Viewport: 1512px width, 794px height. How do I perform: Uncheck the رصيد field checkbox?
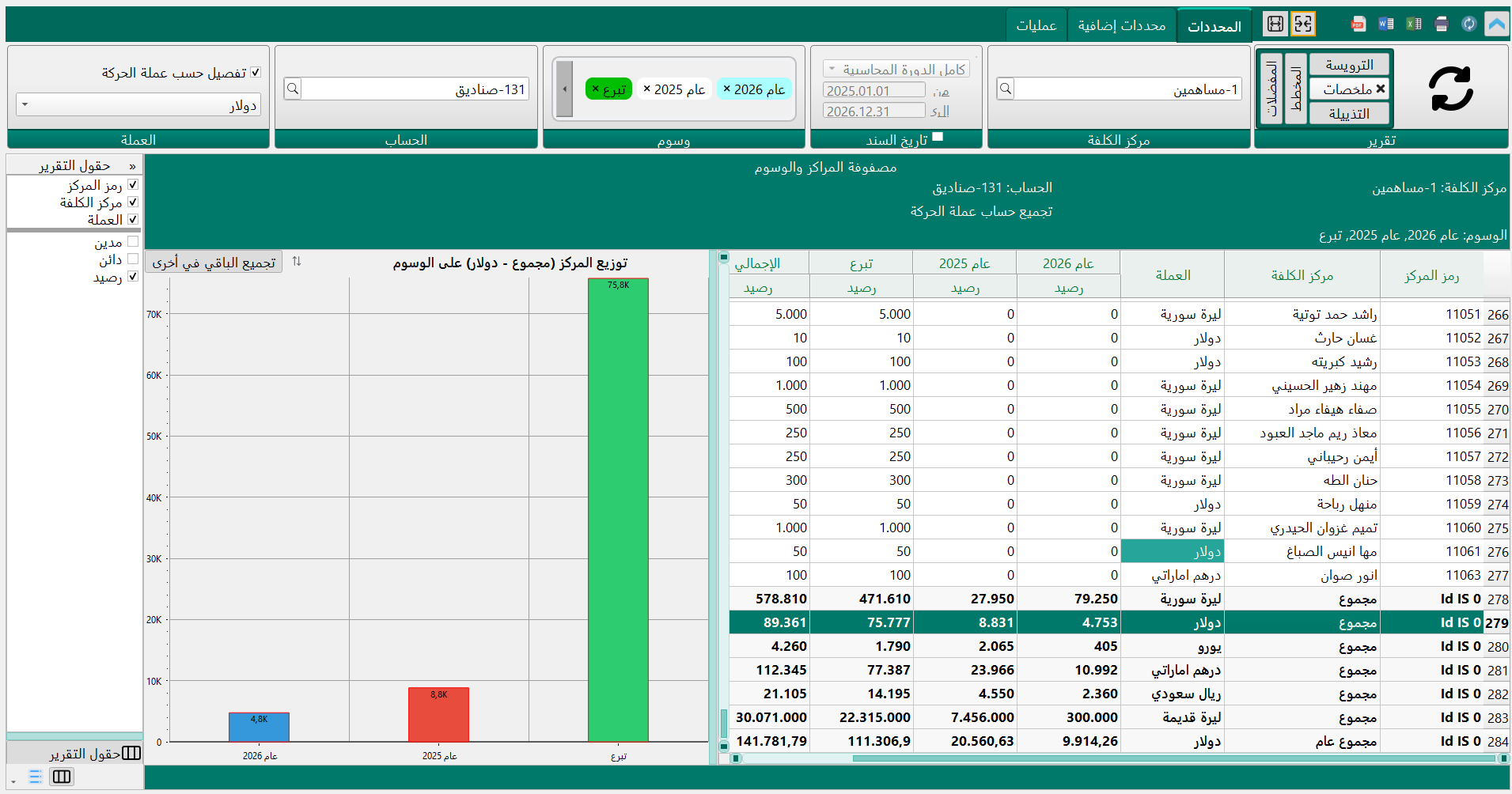coord(133,276)
